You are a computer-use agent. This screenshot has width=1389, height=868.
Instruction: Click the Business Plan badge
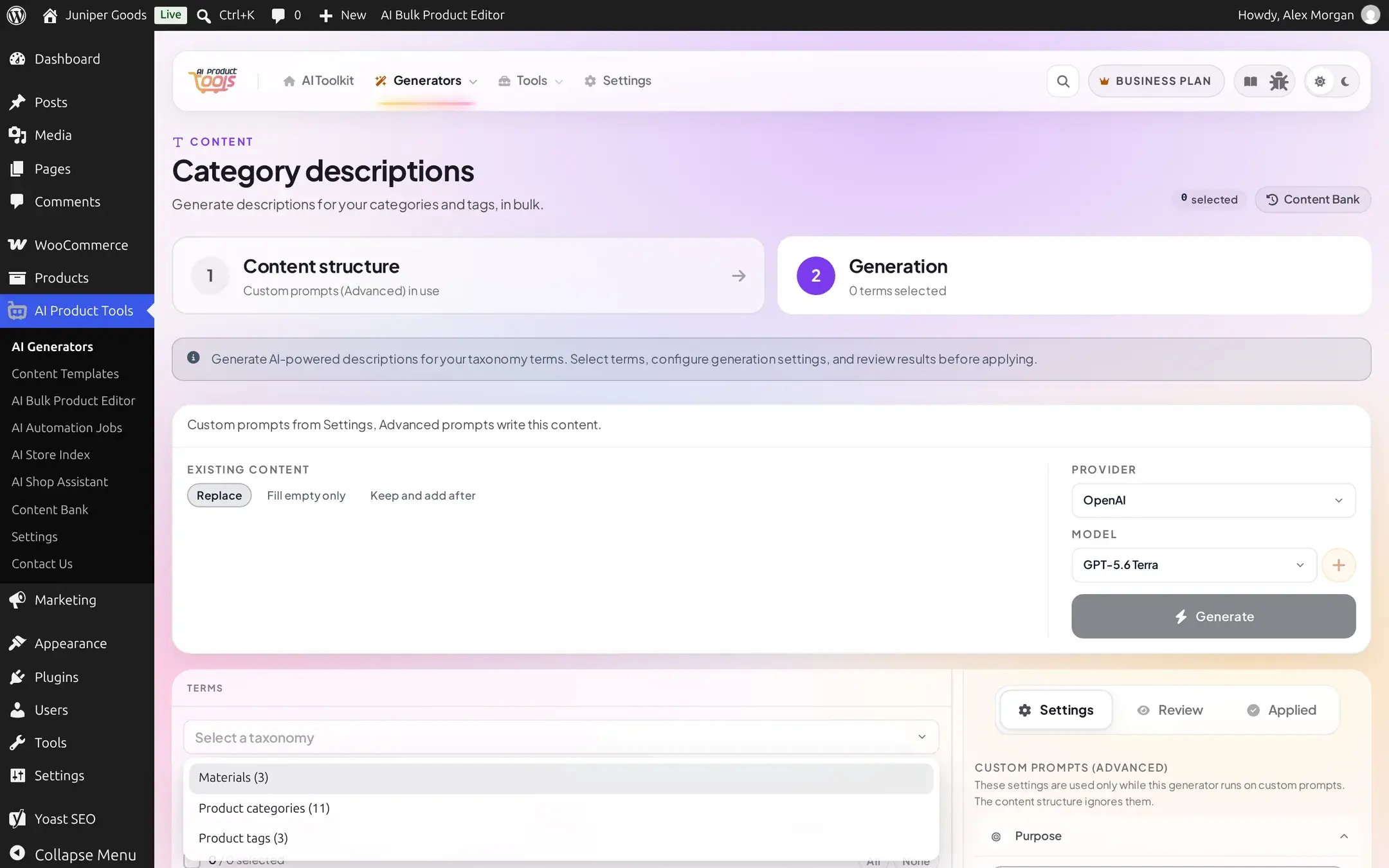[1156, 81]
